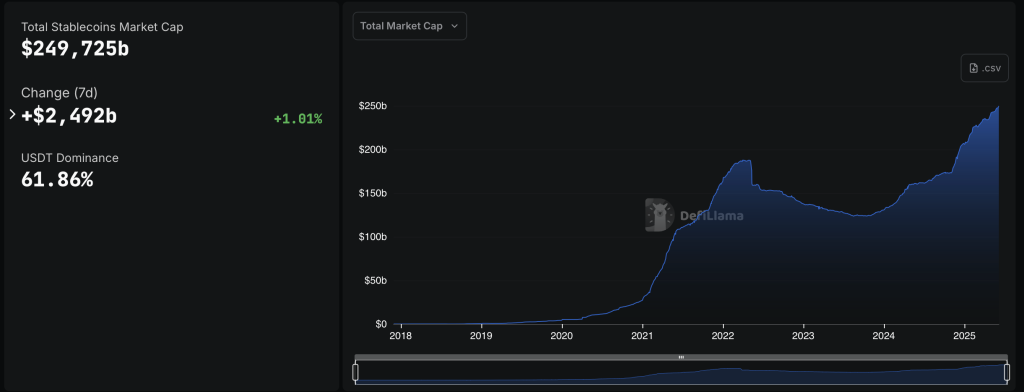Click the 2018 x-axis label
The image size is (1024, 392).
click(400, 336)
